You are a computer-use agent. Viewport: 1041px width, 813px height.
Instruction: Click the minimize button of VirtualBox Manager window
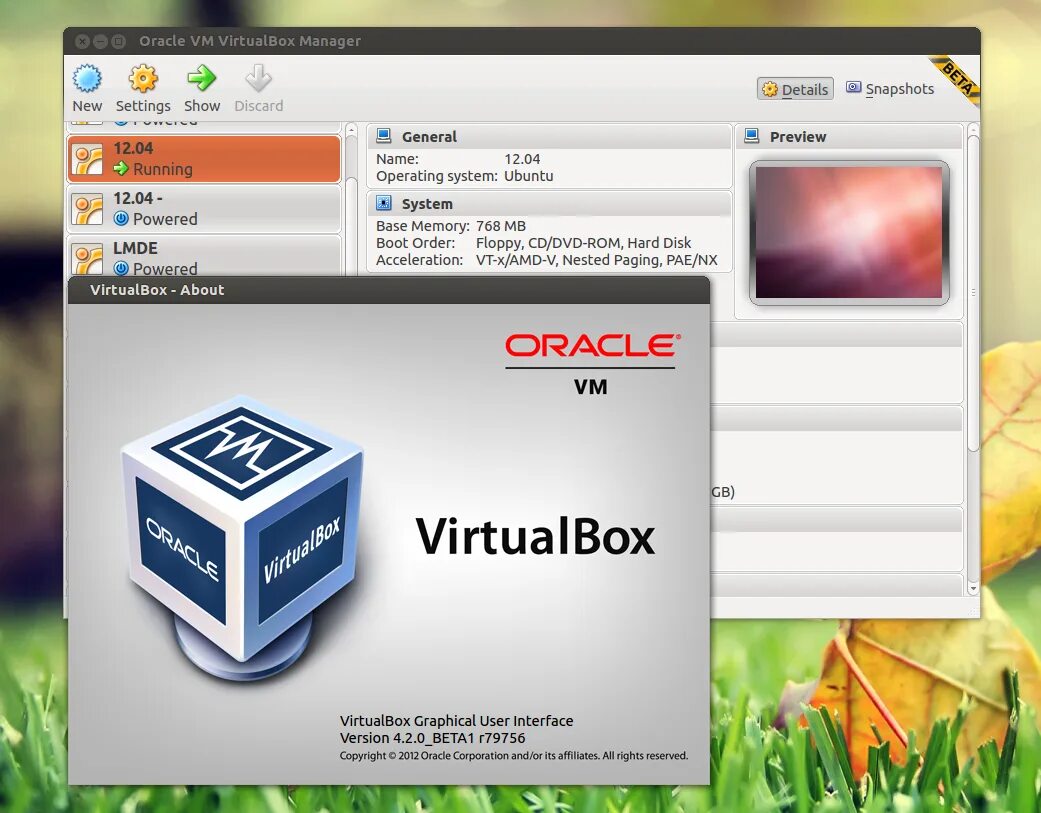[x=100, y=41]
